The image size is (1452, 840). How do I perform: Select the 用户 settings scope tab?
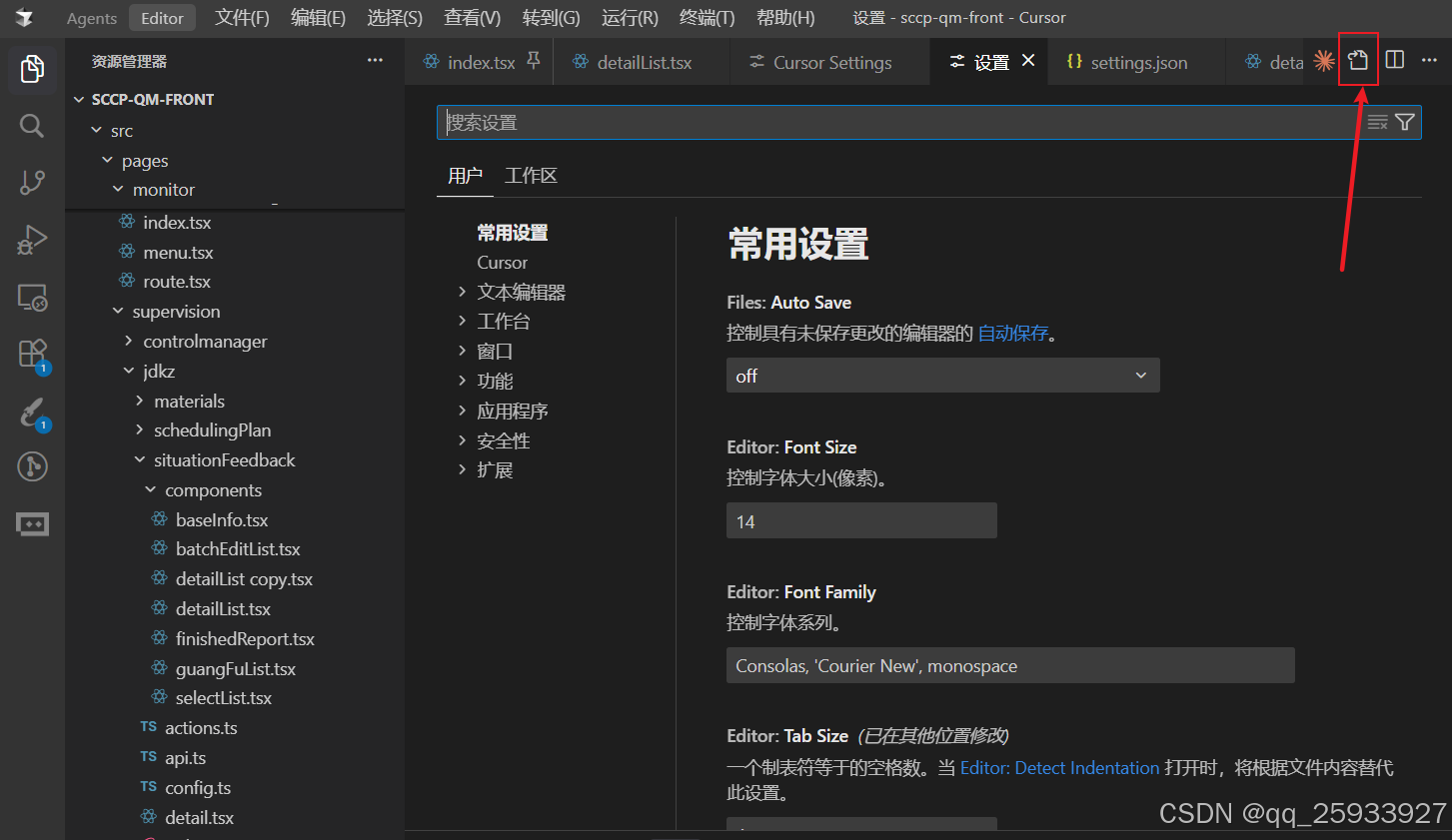pos(465,176)
